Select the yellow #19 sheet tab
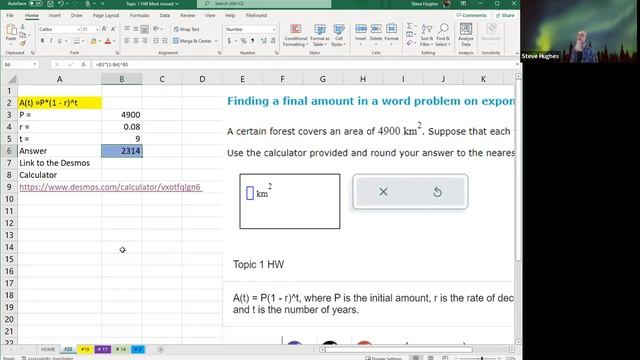640x360 pixels. coord(85,349)
